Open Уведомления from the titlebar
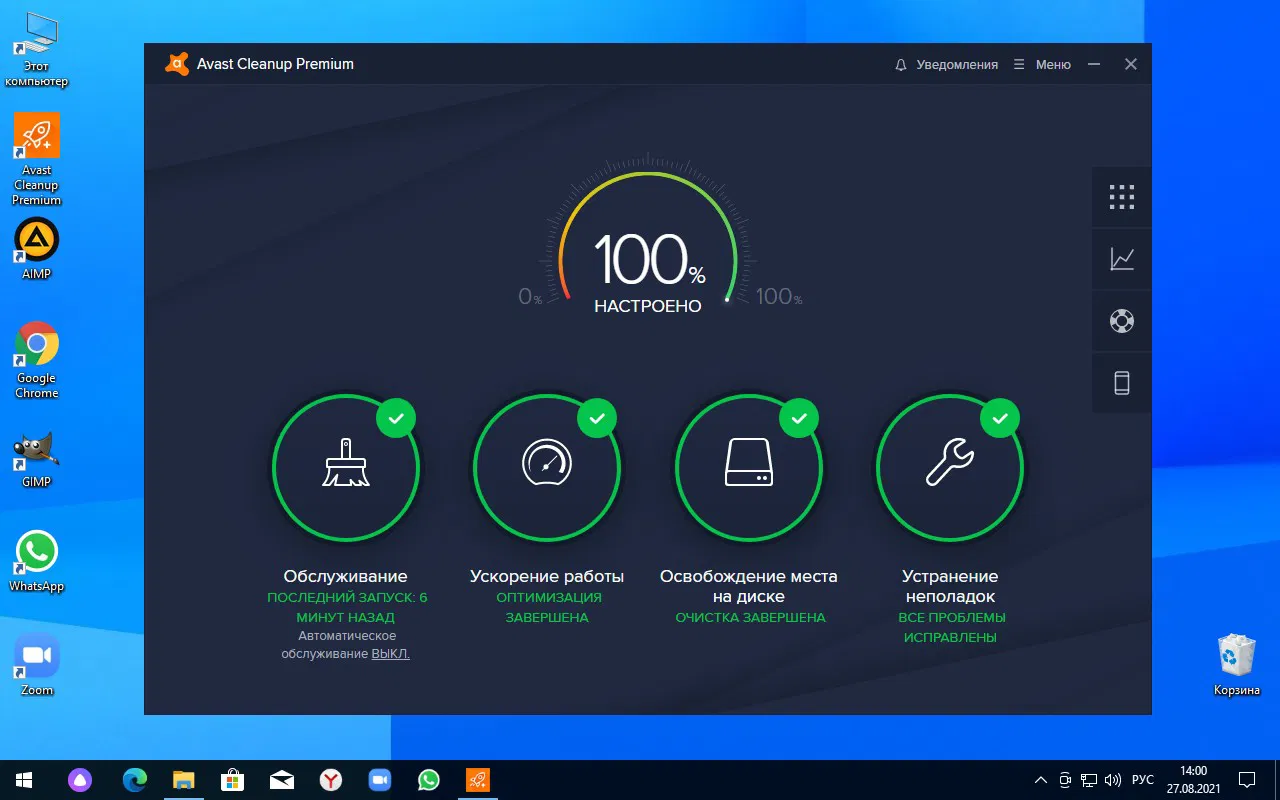 pos(955,63)
